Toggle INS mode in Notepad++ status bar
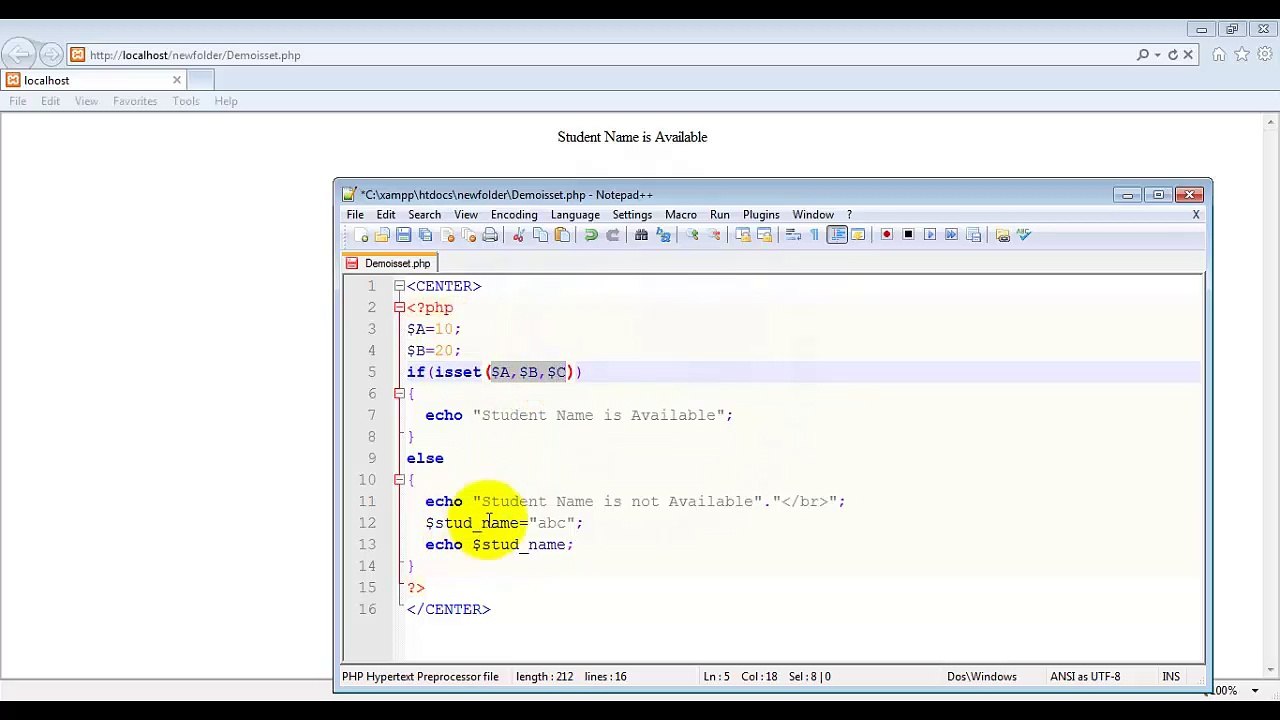Viewport: 1280px width, 720px height. 1171,677
